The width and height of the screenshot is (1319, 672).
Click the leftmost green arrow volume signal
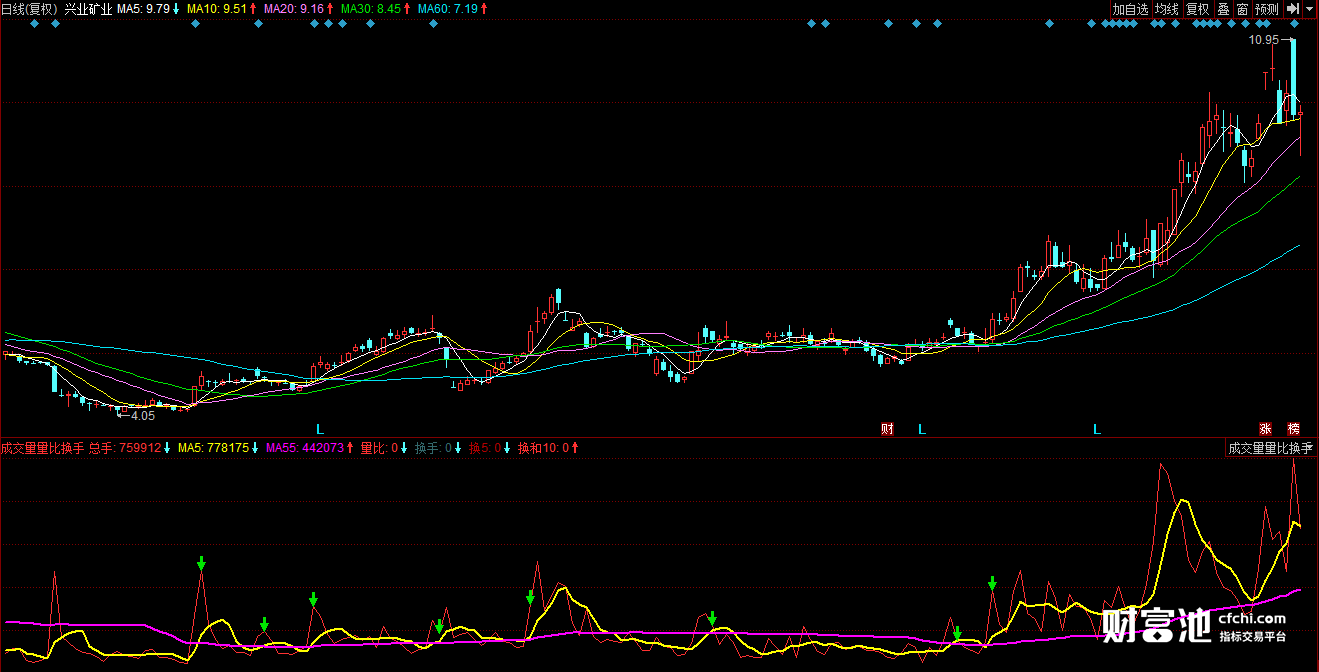pyautogui.click(x=201, y=563)
